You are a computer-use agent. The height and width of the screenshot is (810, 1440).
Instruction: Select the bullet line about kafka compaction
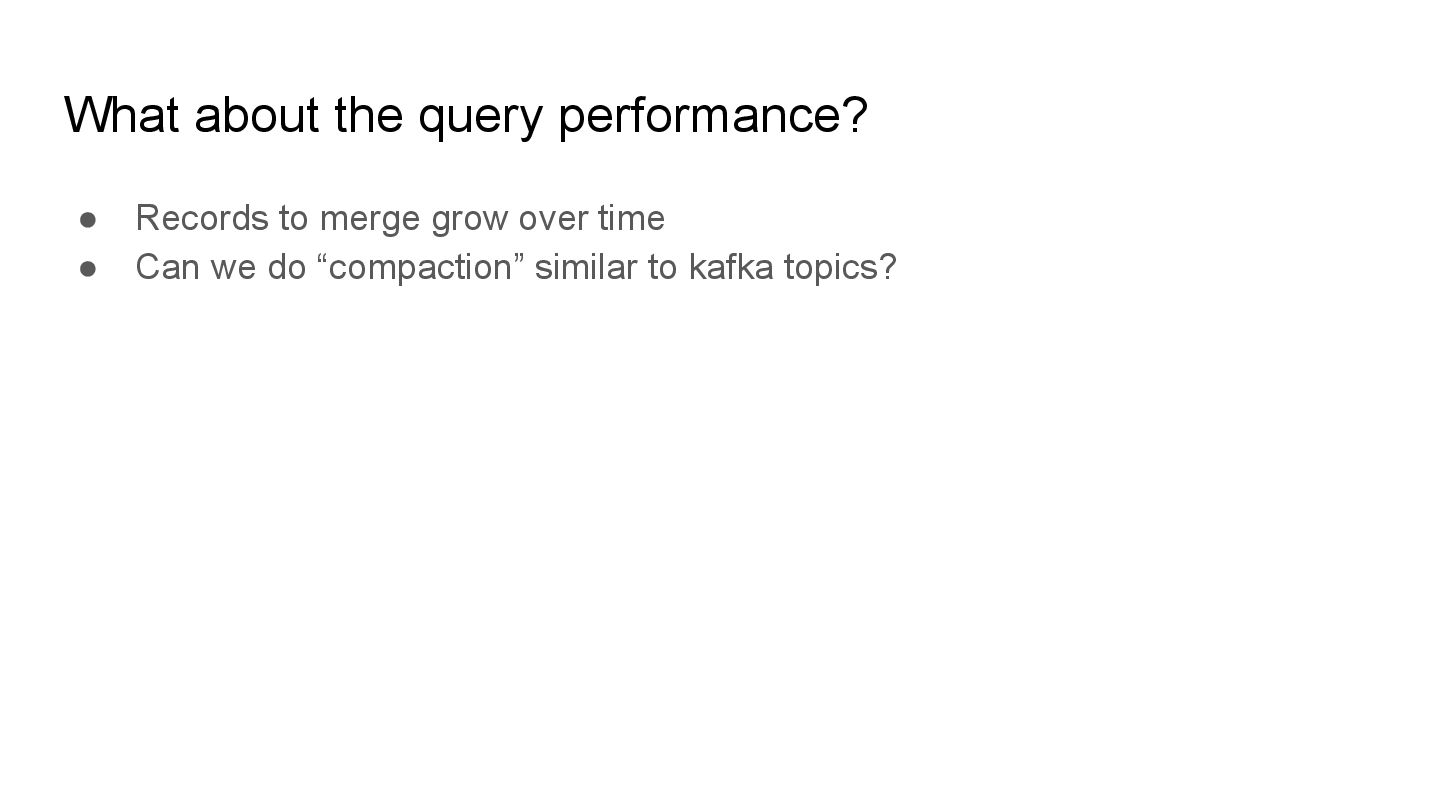click(x=515, y=268)
